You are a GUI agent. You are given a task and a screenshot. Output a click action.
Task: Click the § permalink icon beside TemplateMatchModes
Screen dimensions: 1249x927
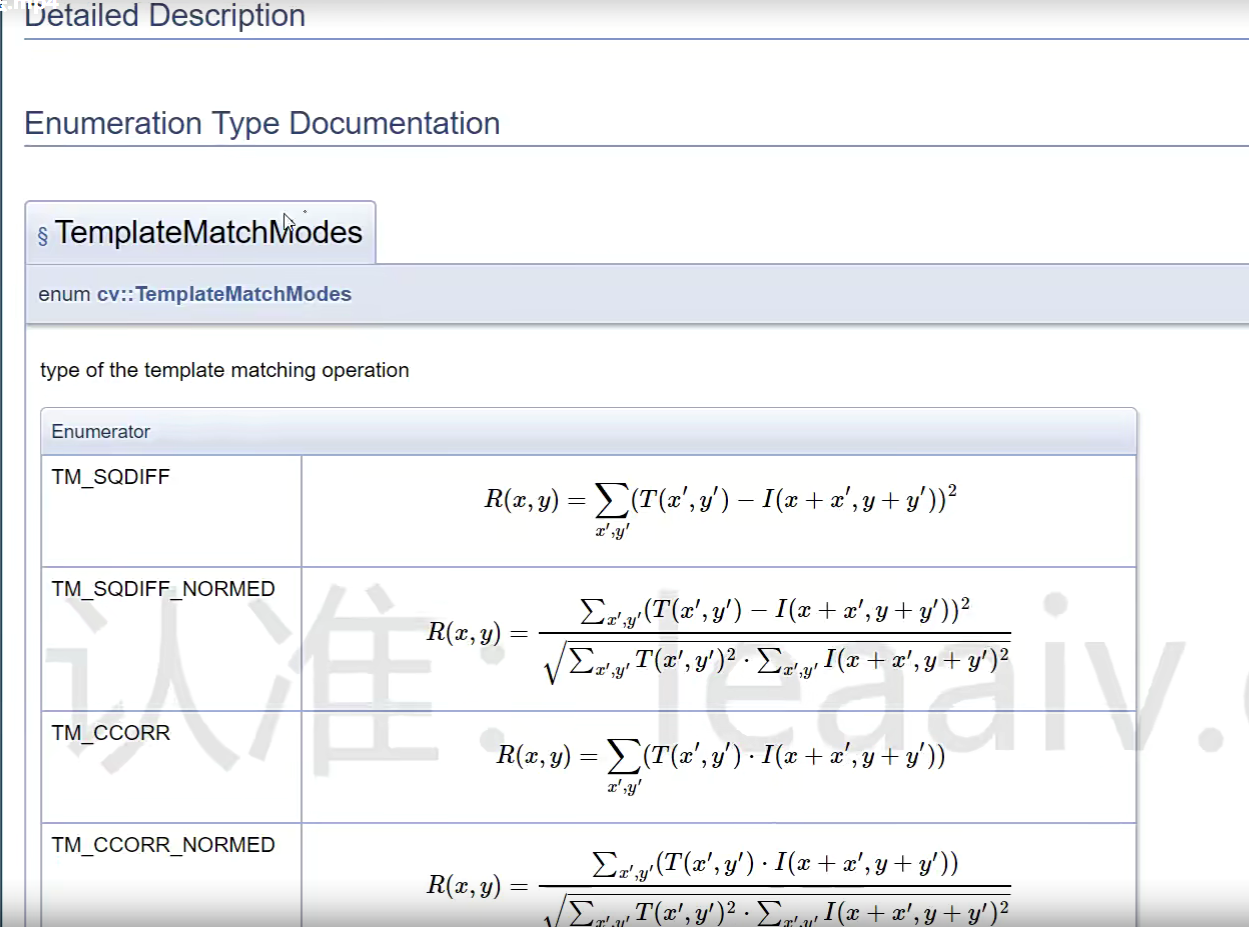point(43,235)
